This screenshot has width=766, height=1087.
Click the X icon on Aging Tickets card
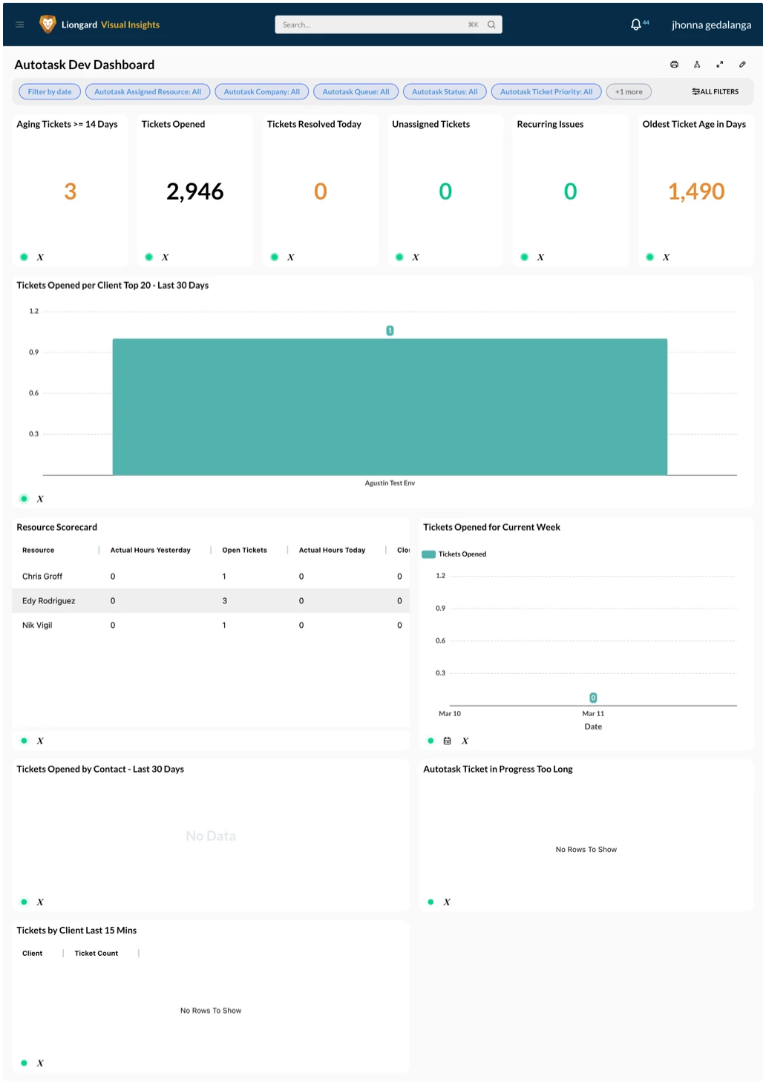pyautogui.click(x=40, y=257)
